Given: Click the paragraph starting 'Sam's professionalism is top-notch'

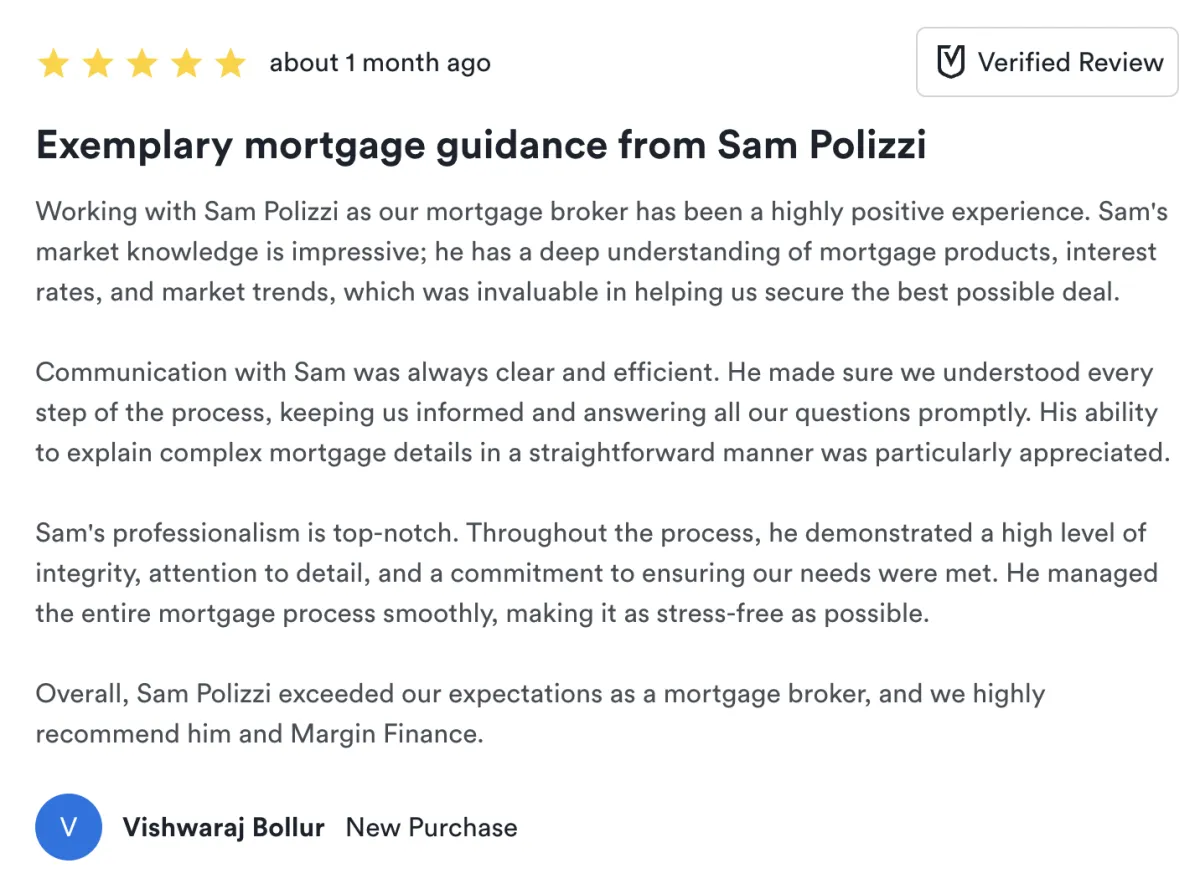Looking at the screenshot, I should click(596, 572).
